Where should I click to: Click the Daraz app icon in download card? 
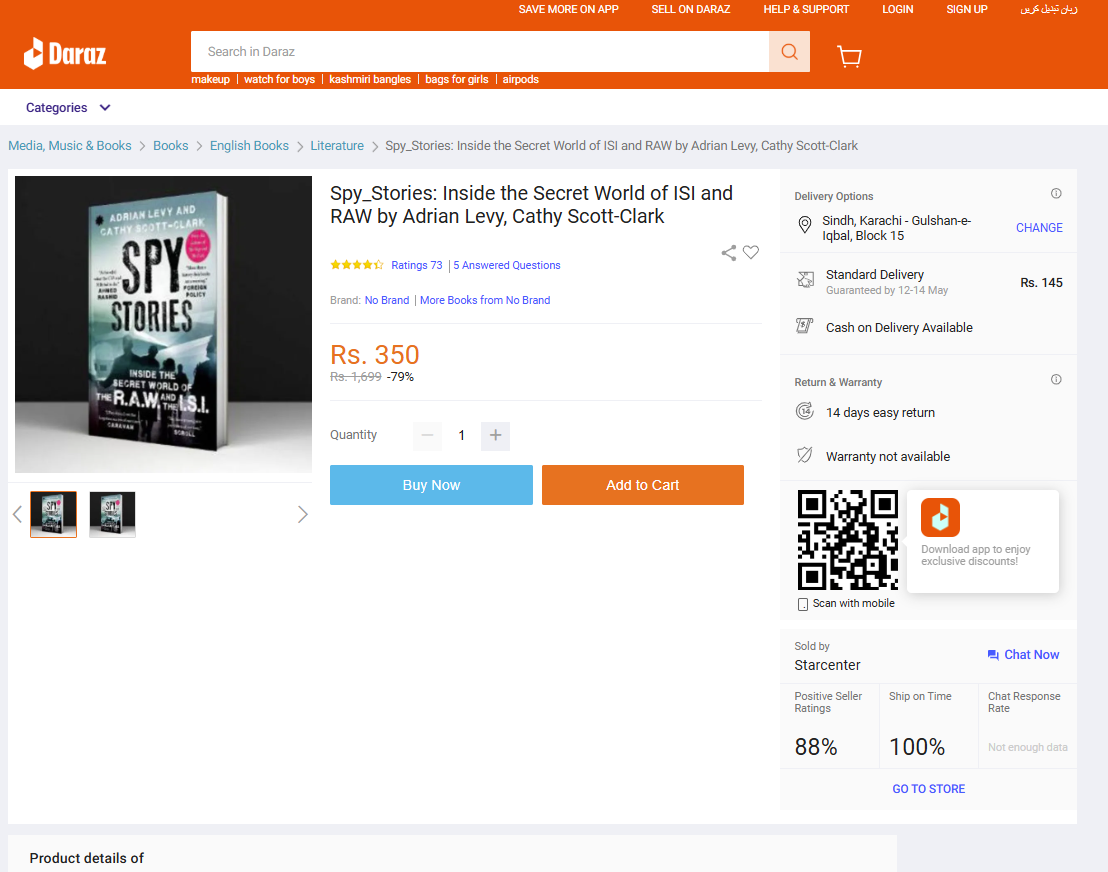tap(940, 517)
